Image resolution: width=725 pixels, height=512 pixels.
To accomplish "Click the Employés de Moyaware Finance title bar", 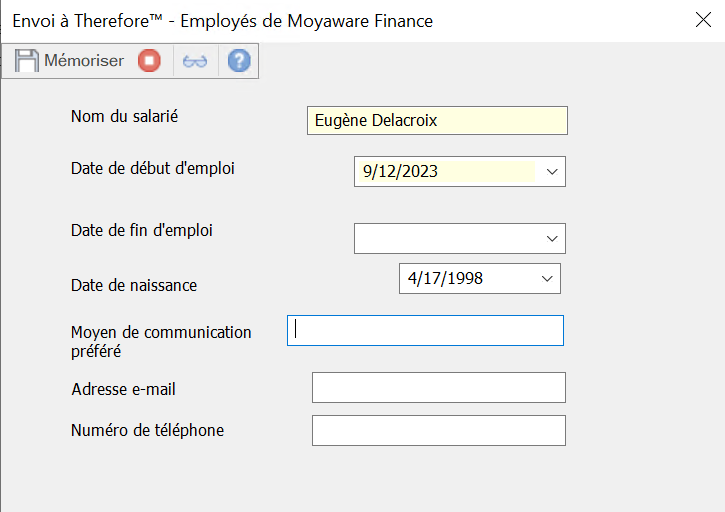I will point(223,21).
